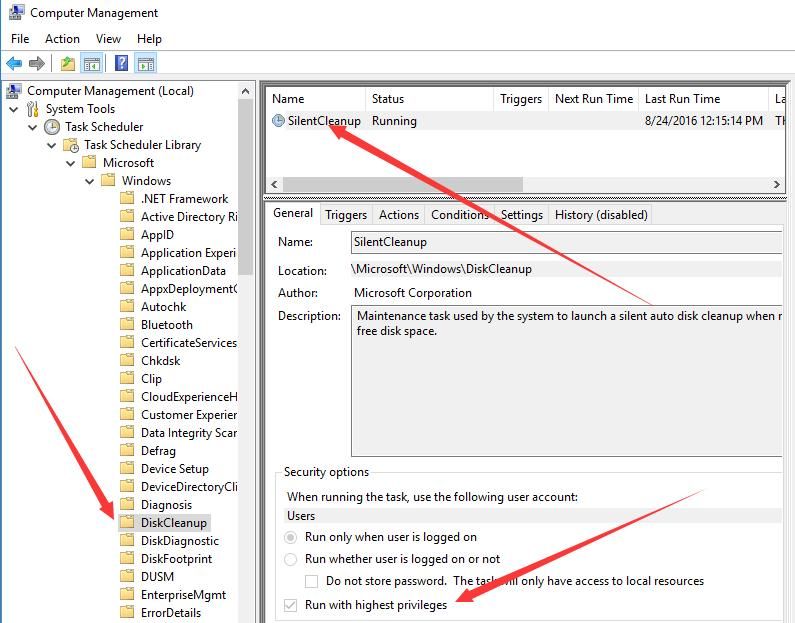Toggle Run with highest privileges checkbox
The height and width of the screenshot is (623, 795).
[x=291, y=605]
